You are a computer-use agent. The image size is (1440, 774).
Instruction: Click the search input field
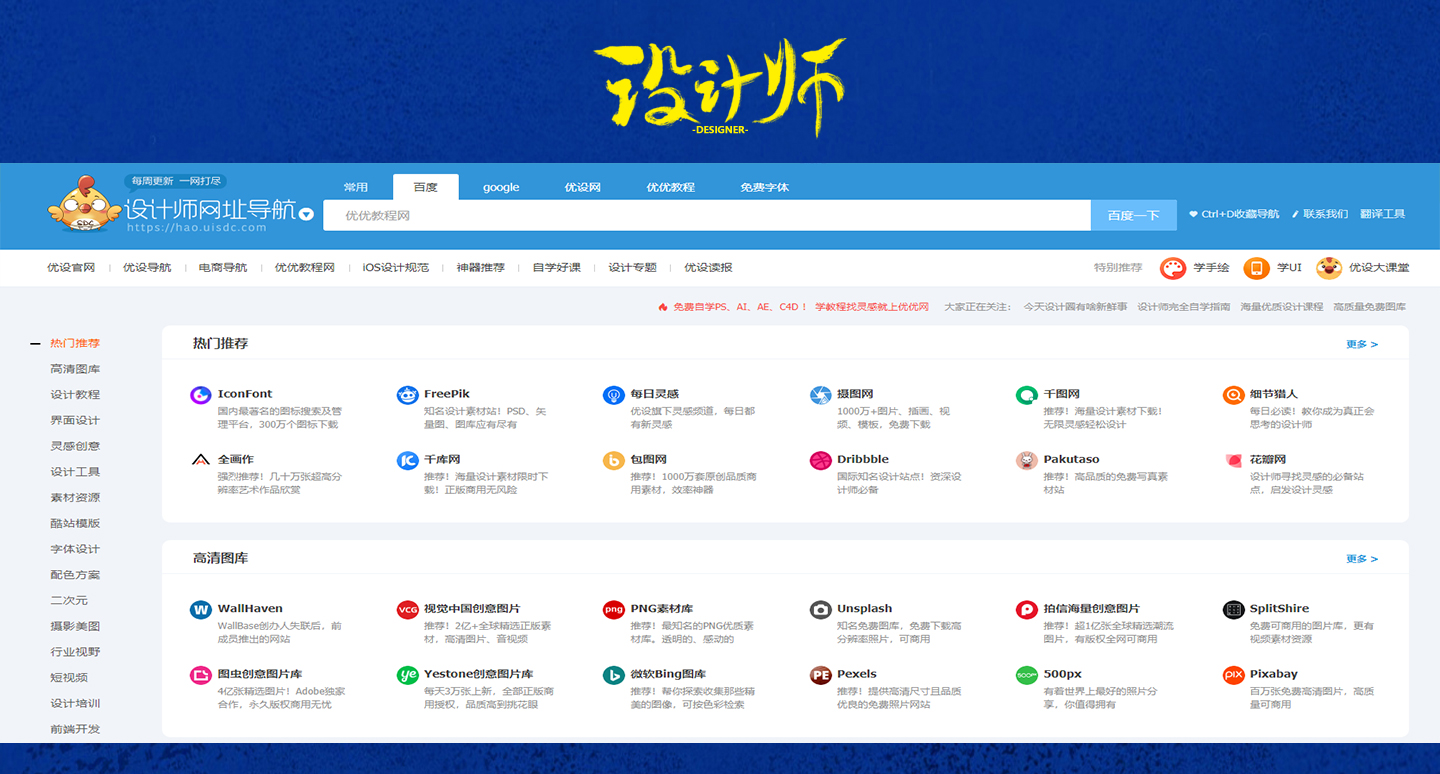(x=706, y=215)
